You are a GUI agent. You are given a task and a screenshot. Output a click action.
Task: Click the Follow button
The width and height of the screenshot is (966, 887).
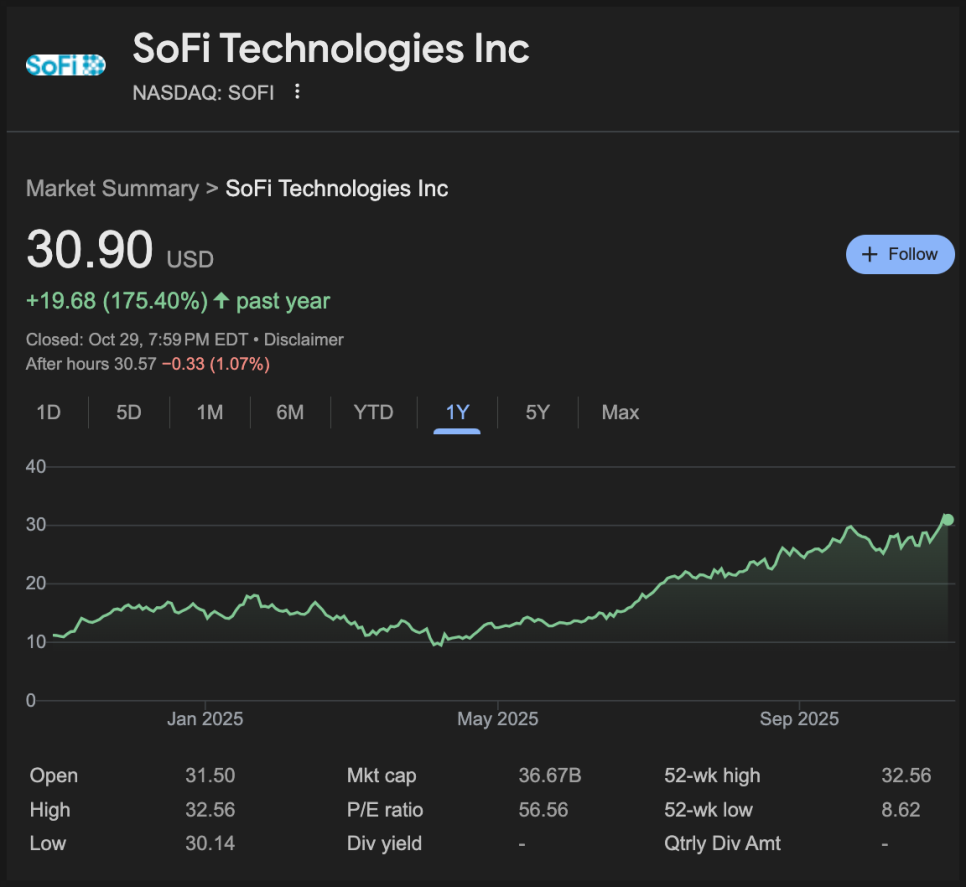pos(900,254)
